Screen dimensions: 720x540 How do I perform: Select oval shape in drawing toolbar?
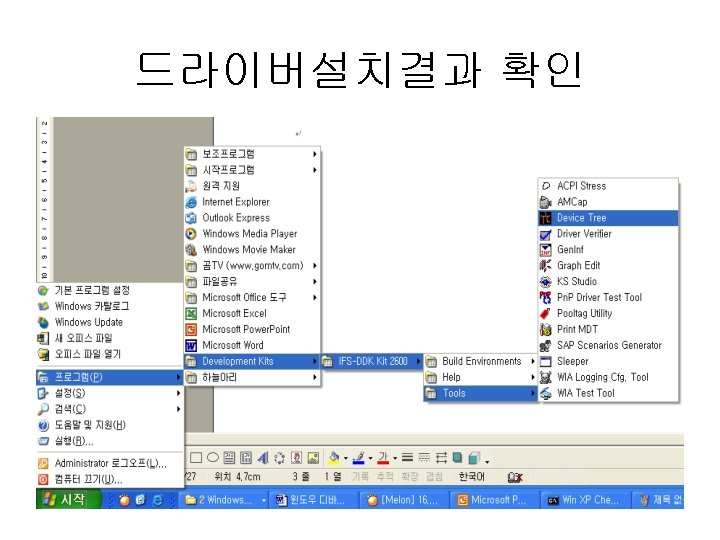[213, 457]
